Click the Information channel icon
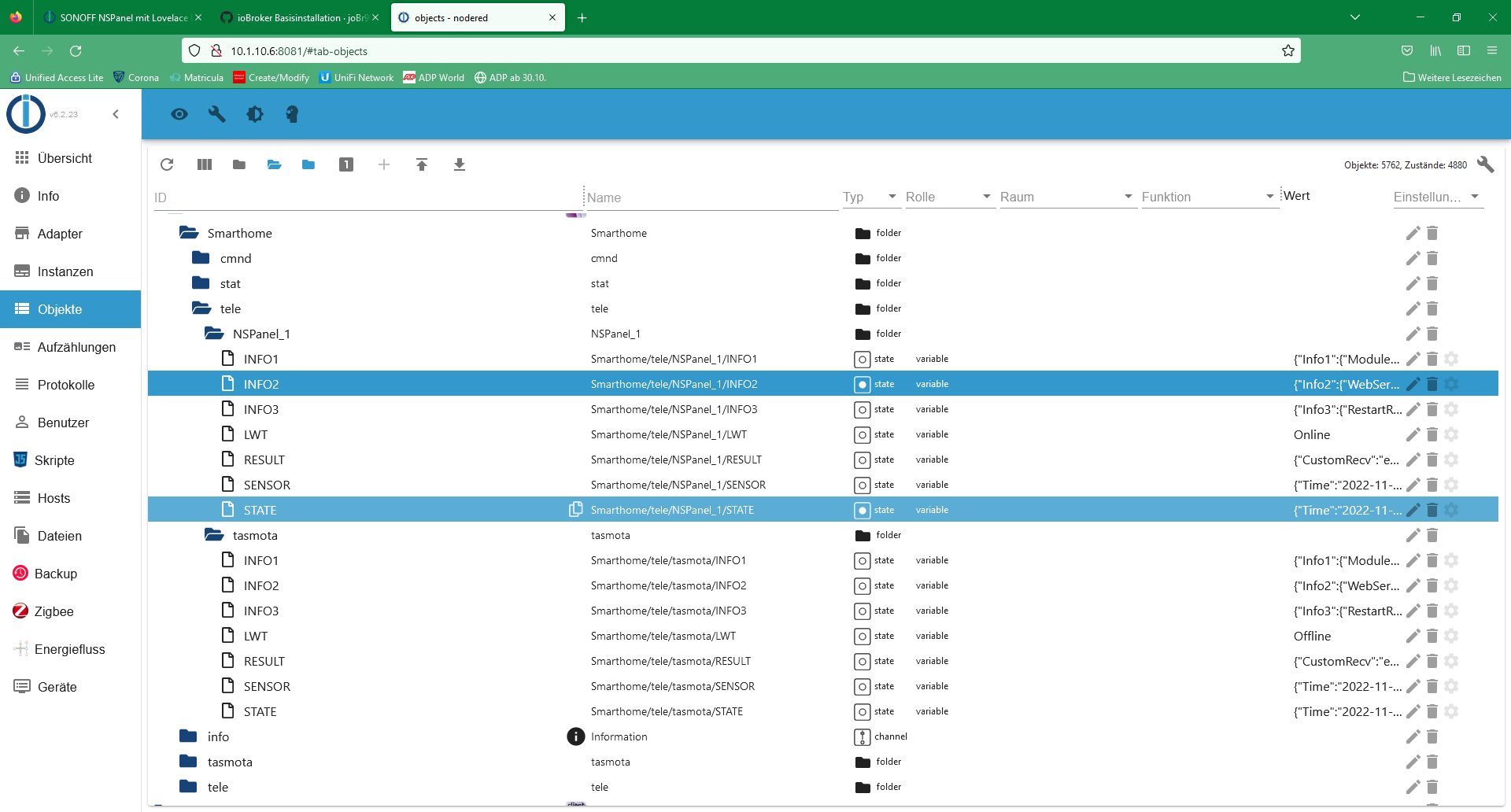Image resolution: width=1511 pixels, height=812 pixels. [x=576, y=736]
